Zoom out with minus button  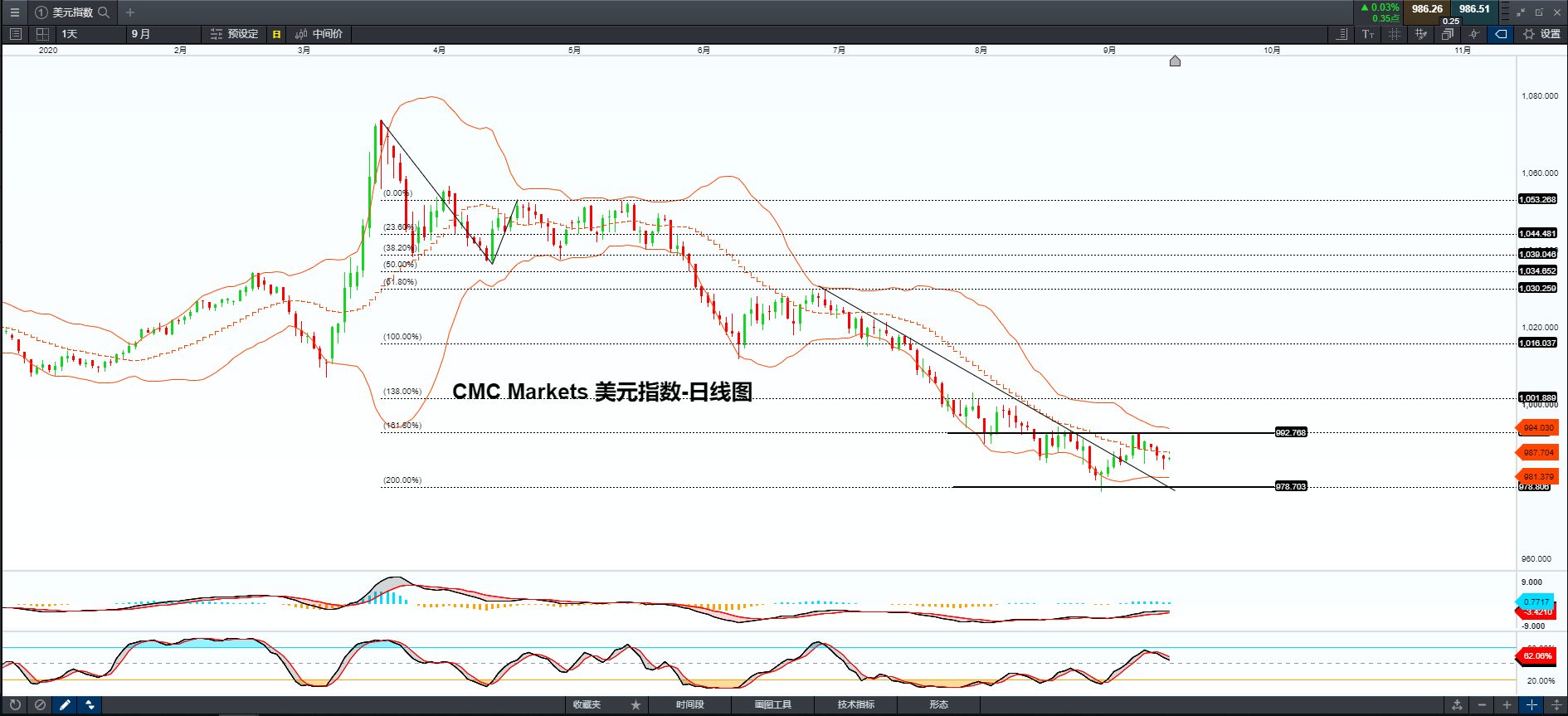point(1482,705)
